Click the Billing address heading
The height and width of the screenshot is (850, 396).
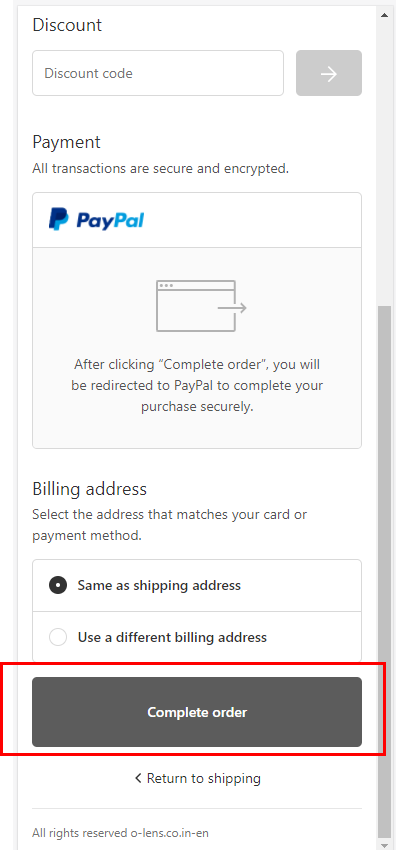coord(89,489)
